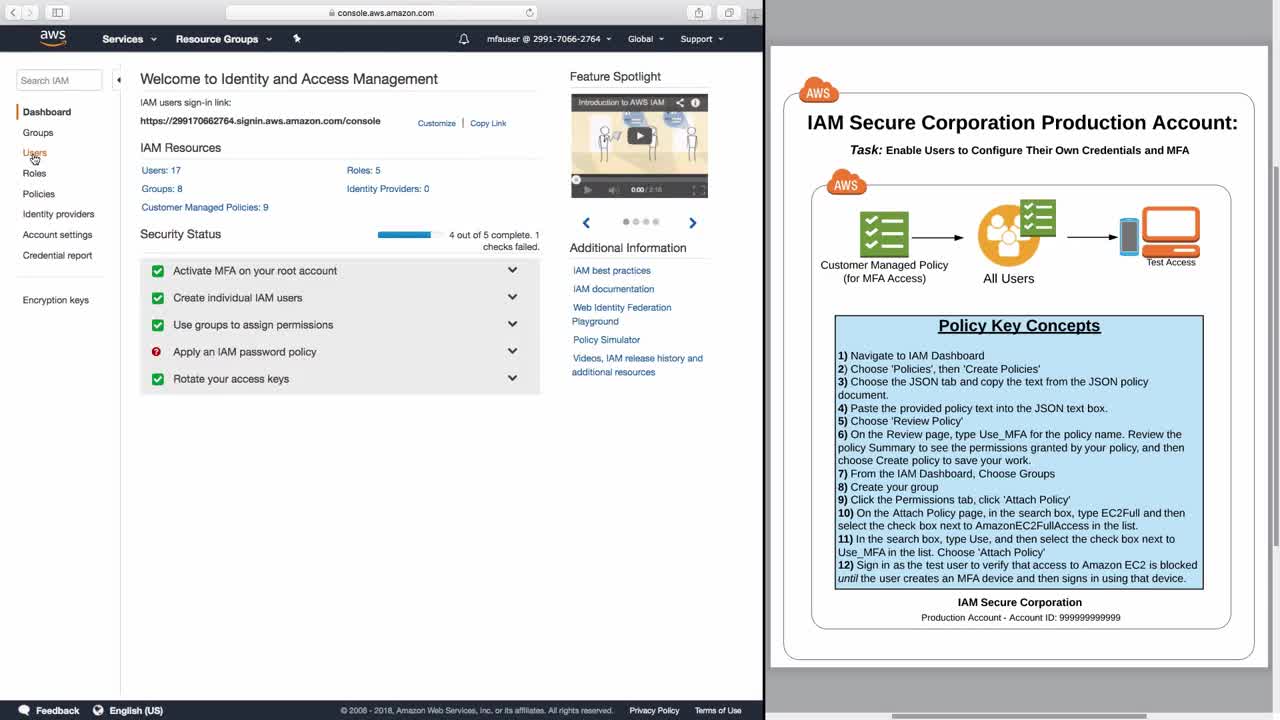Viewport: 1280px width, 720px height.
Task: Open Credential report in sidebar
Action: click(57, 255)
